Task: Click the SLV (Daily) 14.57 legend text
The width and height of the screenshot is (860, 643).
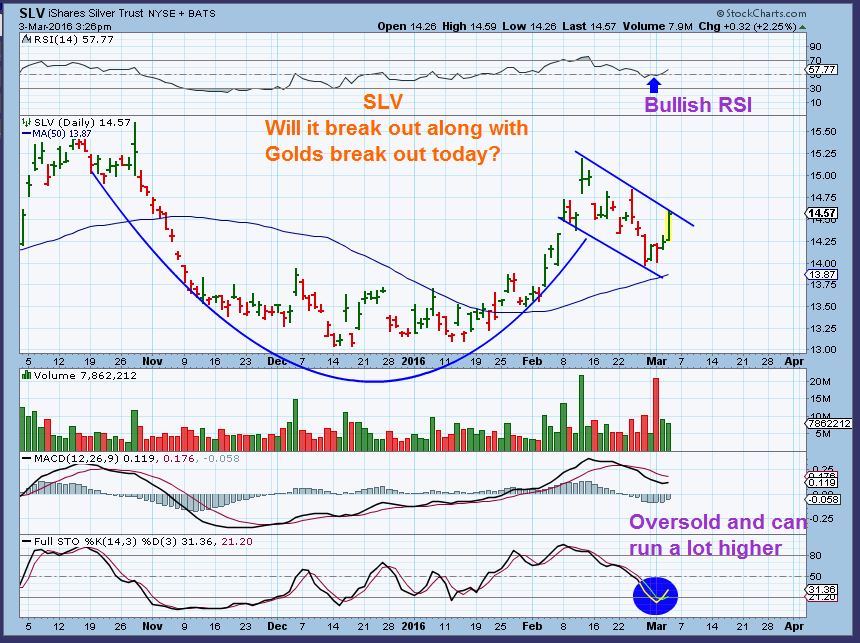Action: (82, 122)
